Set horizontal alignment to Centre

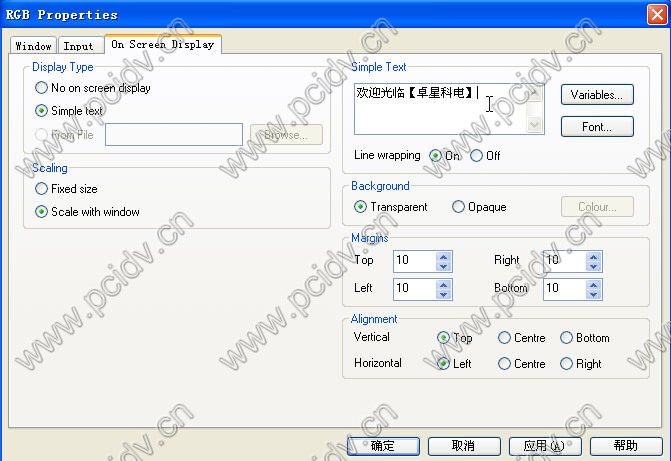pos(522,364)
